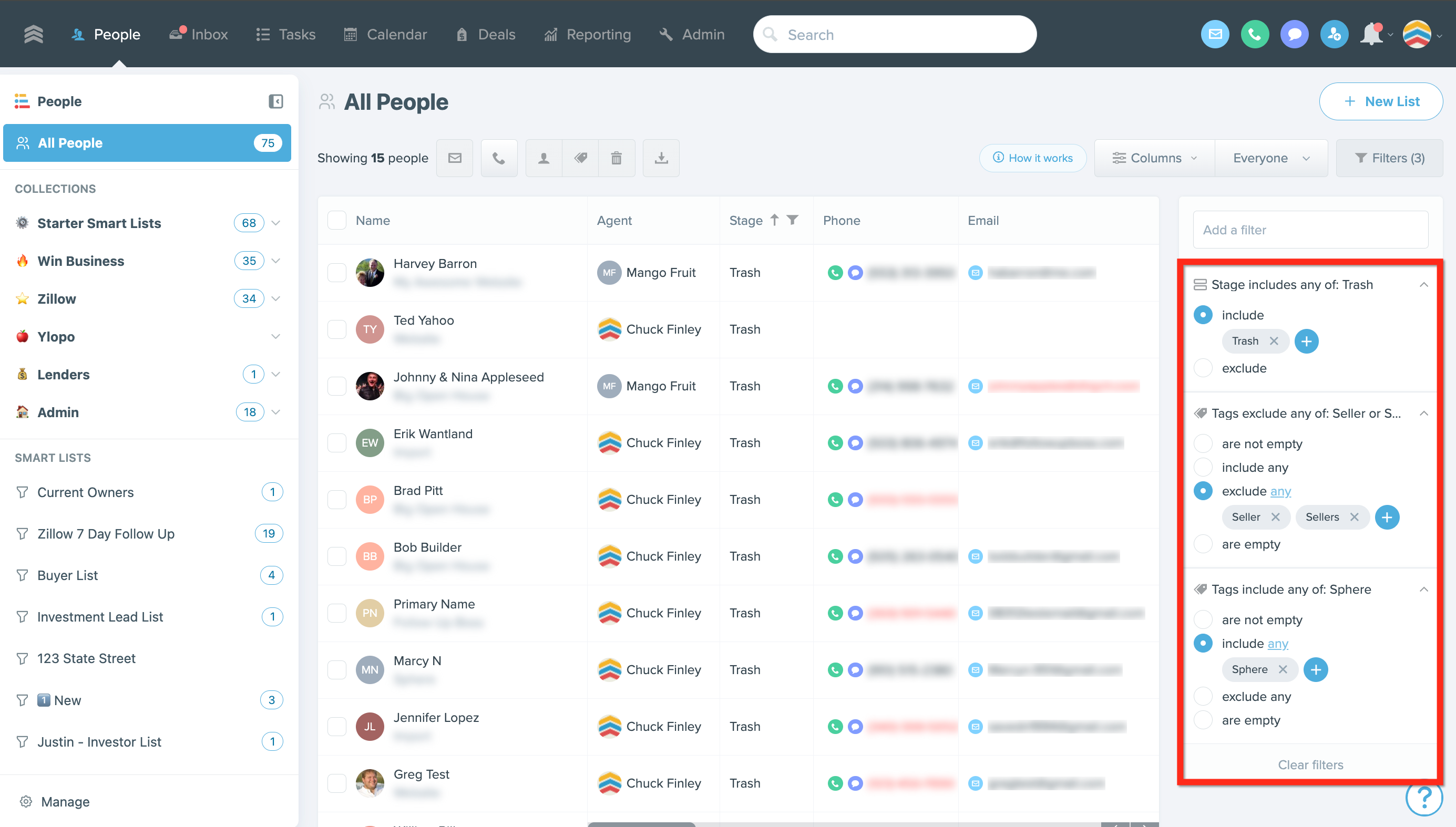Toggle the Filters (3) button
This screenshot has width=1456, height=827.
[1389, 158]
